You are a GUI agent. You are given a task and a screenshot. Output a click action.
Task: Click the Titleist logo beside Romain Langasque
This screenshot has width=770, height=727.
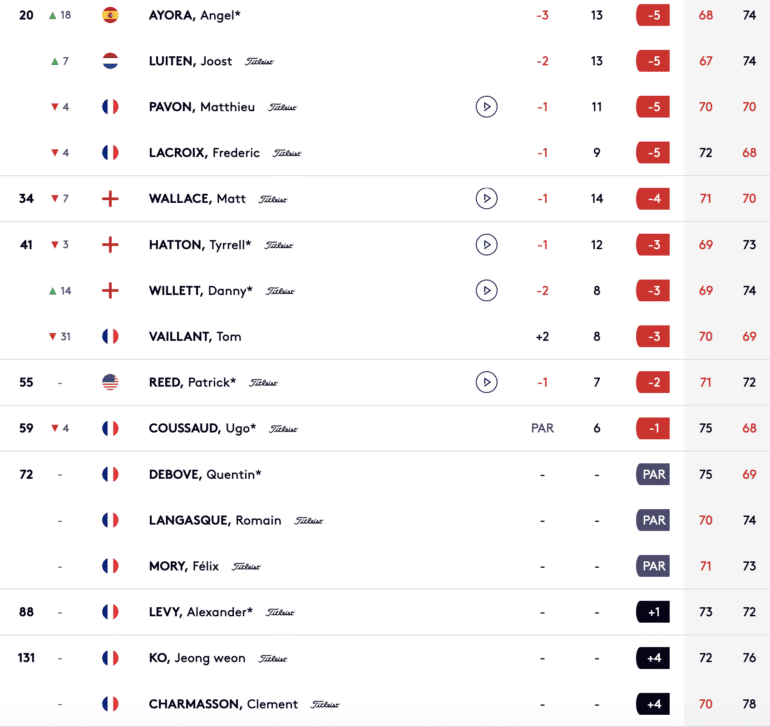click(x=308, y=521)
